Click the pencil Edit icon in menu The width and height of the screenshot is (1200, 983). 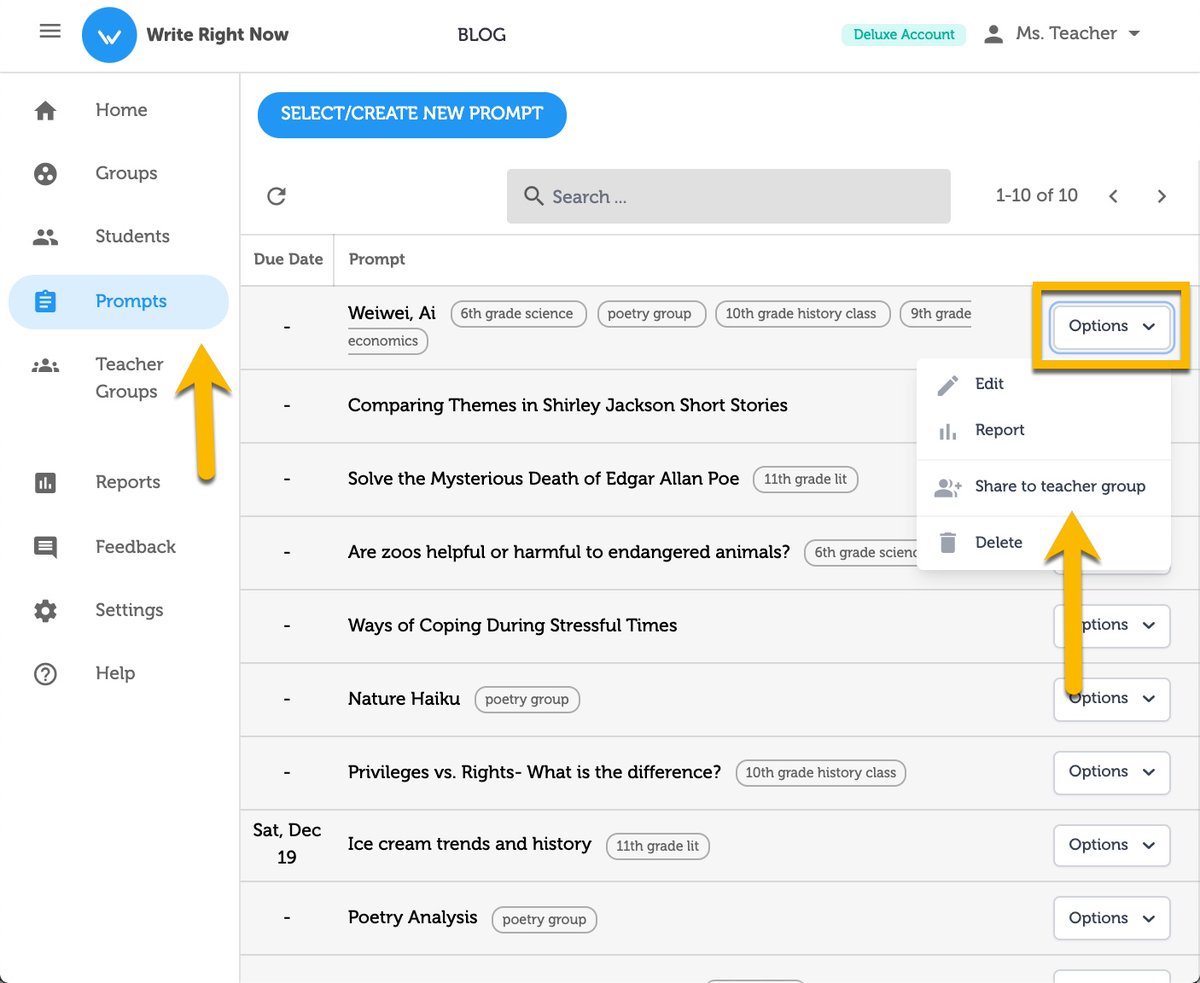point(947,384)
